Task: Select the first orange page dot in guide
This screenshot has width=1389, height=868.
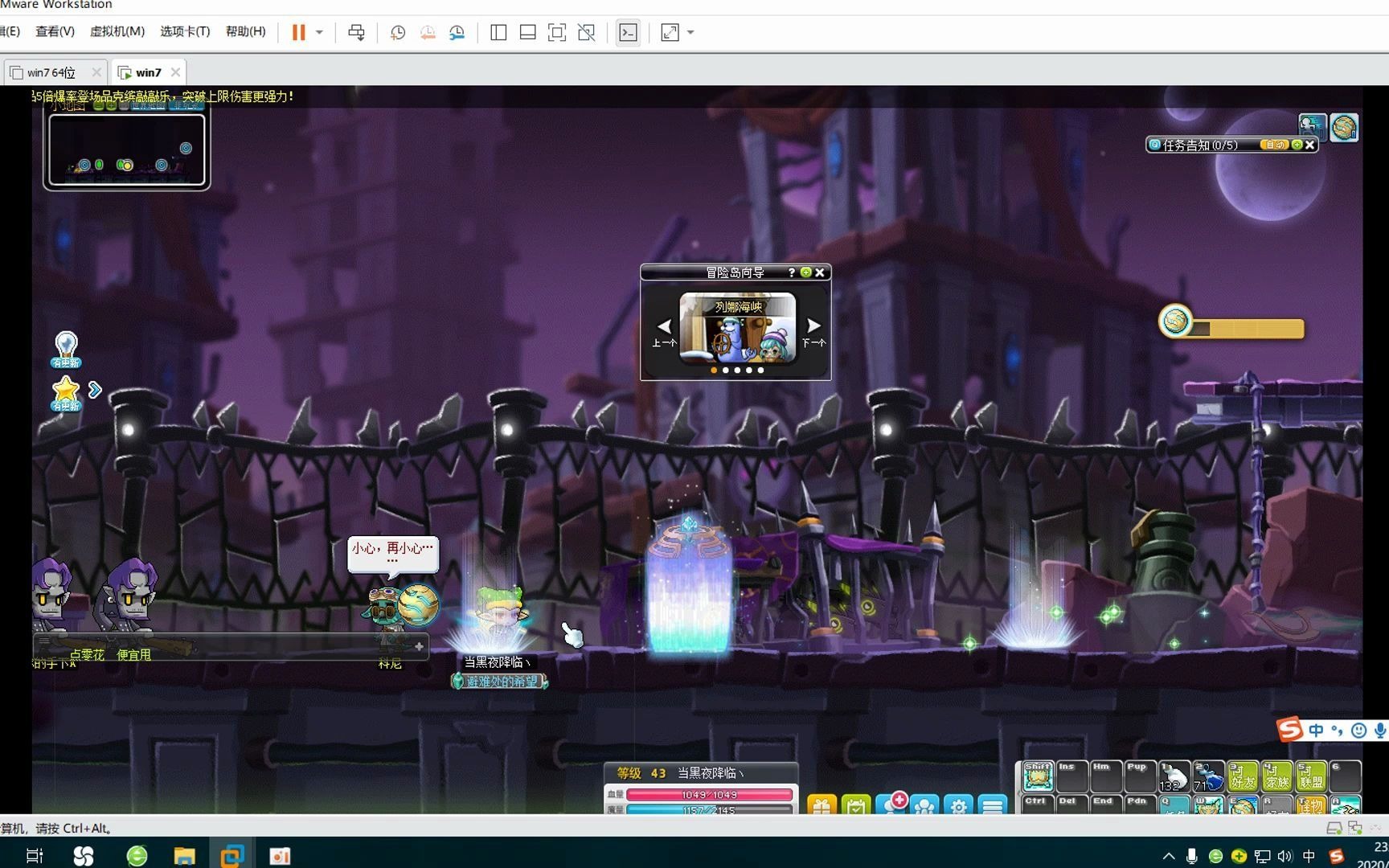Action: click(x=714, y=371)
